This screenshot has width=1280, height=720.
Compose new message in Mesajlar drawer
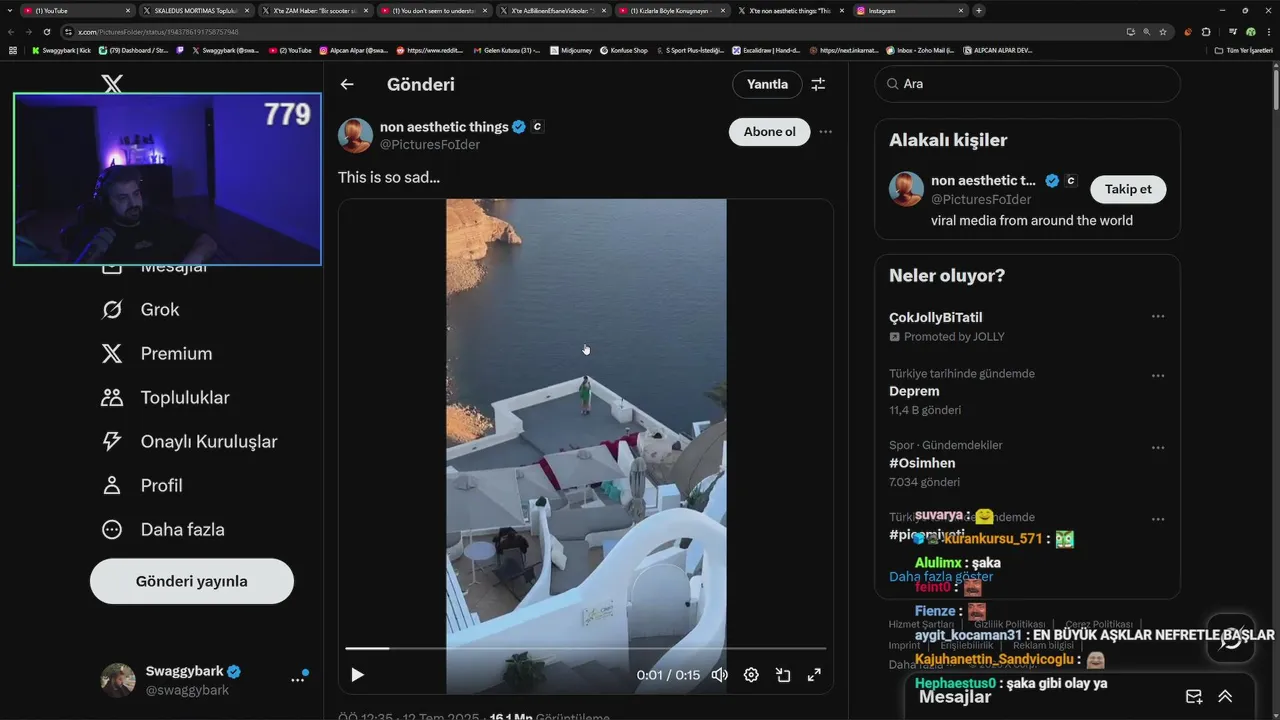pyautogui.click(x=1193, y=697)
